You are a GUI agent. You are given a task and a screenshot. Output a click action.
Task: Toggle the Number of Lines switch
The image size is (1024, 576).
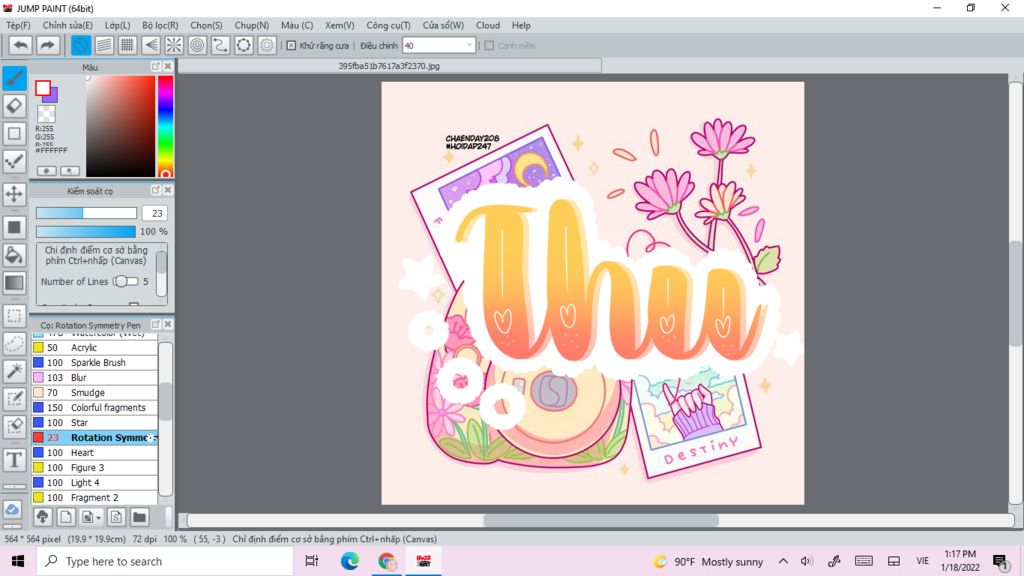125,281
